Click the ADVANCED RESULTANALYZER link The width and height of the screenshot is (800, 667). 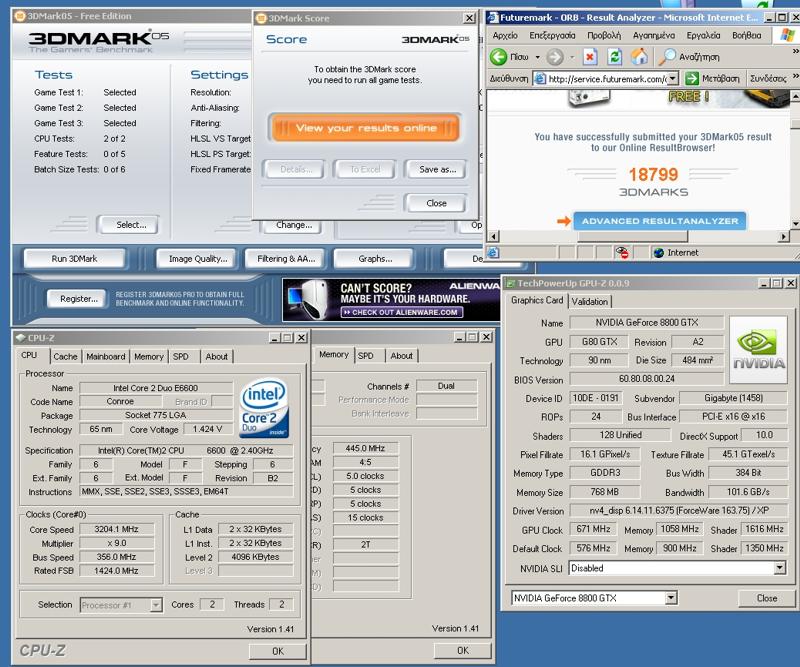(x=660, y=221)
